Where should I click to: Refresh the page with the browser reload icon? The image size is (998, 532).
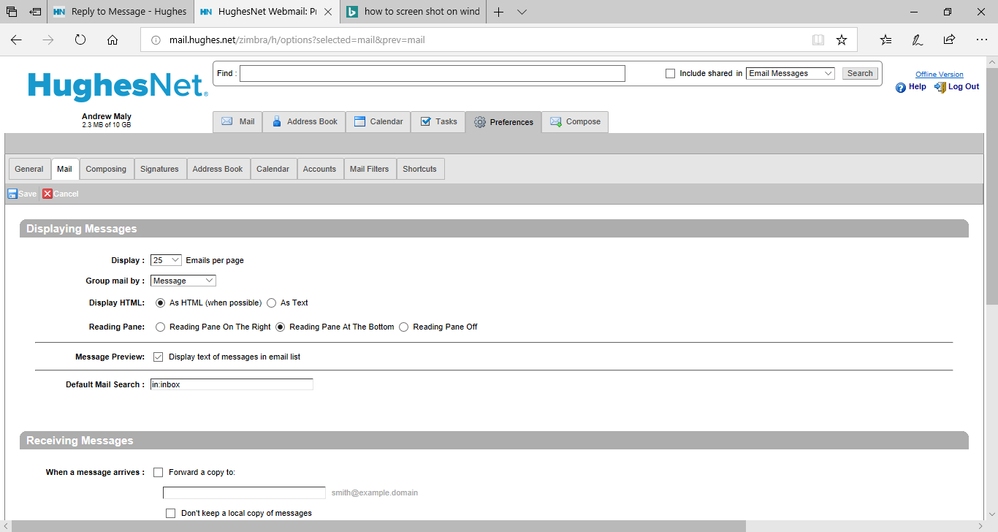click(80, 40)
